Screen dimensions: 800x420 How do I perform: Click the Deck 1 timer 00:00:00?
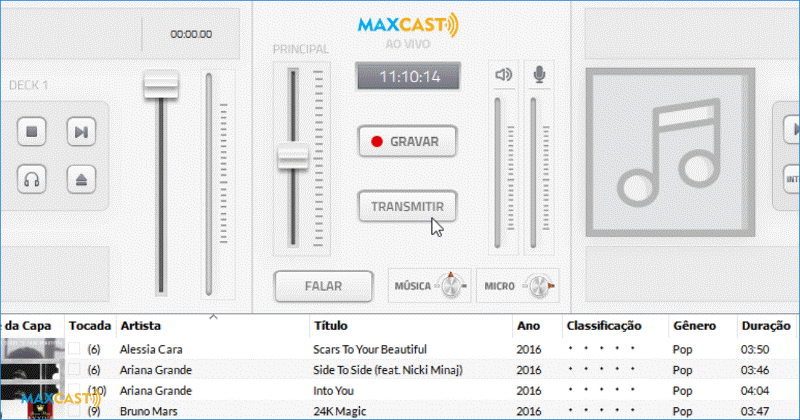191,34
